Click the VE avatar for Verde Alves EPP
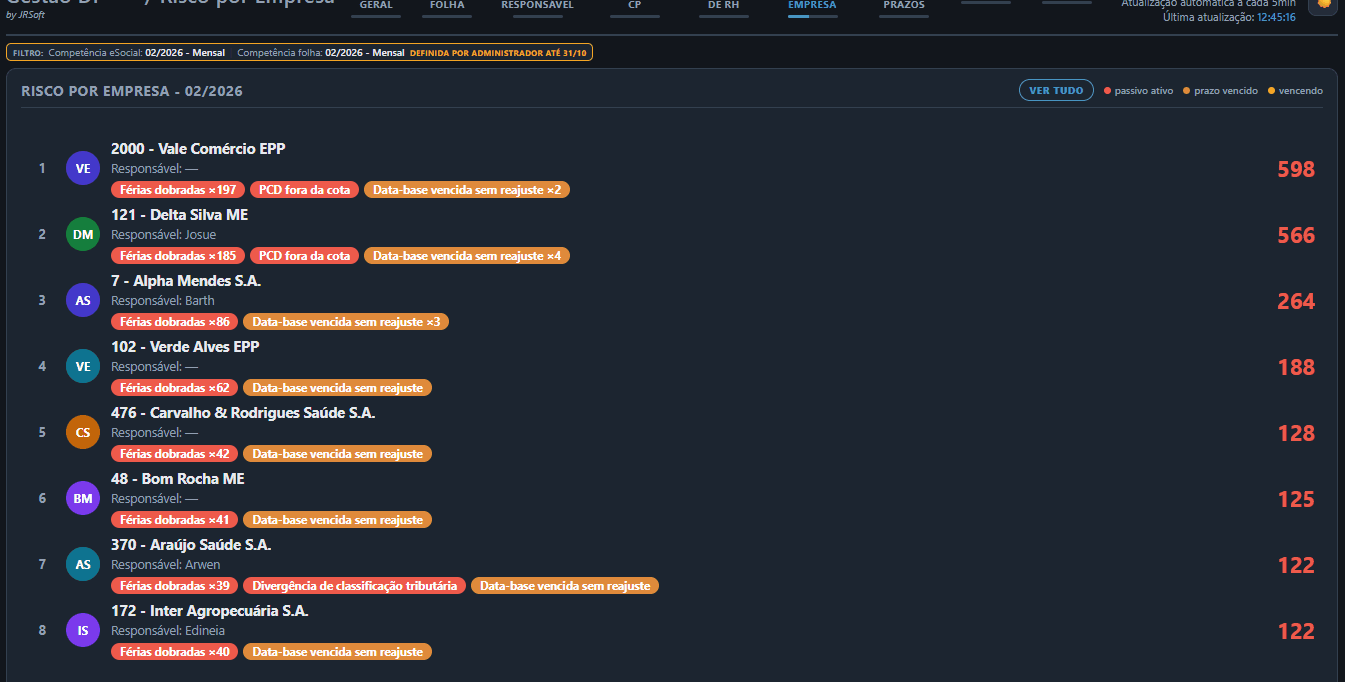The image size is (1345, 682). tap(83, 366)
